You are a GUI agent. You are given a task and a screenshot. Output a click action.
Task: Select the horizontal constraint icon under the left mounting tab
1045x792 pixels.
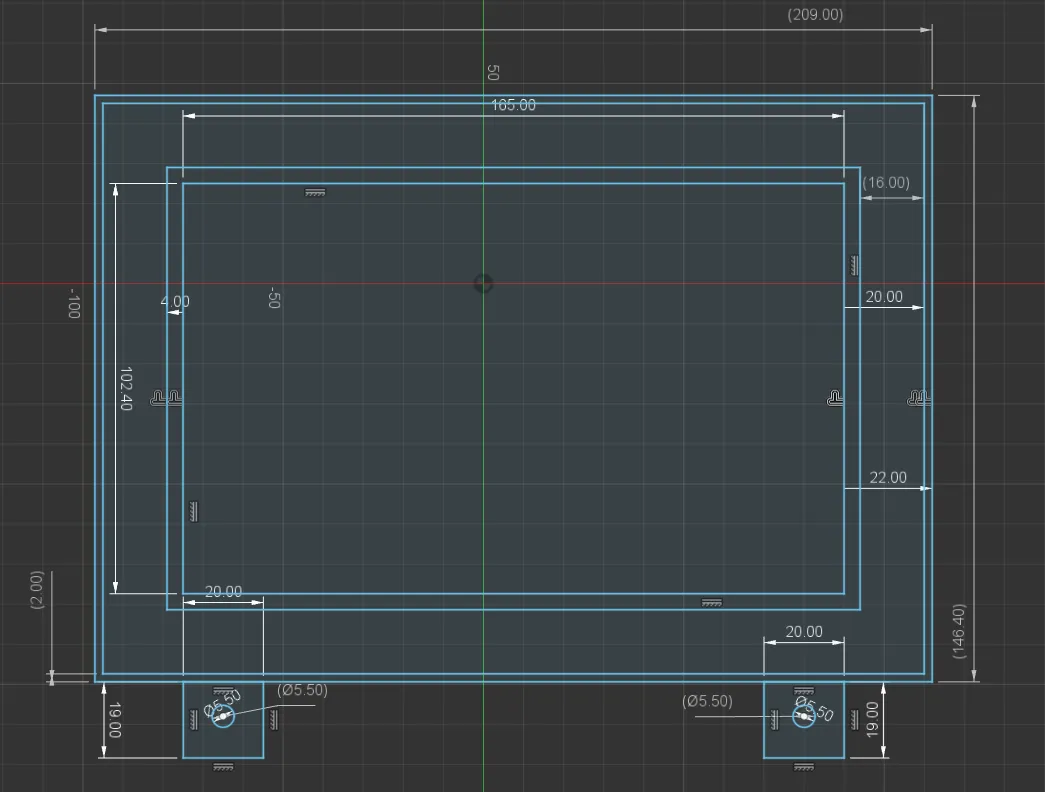click(x=223, y=767)
